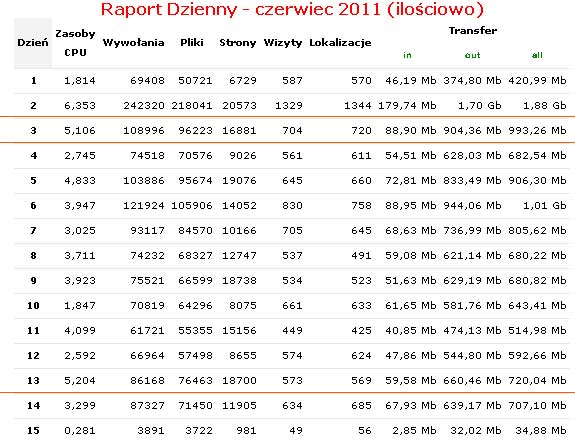The height and width of the screenshot is (445, 575).
Task: Click the Dzień column header
Action: 33,43
